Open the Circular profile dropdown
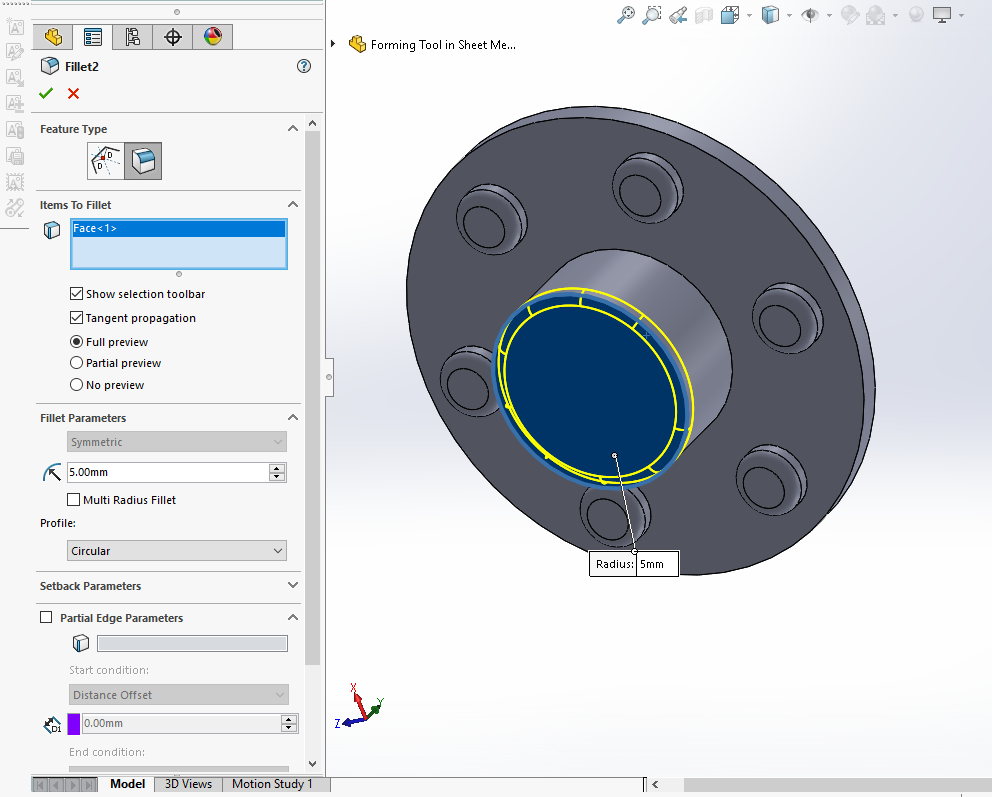Screen dimensions: 992x797 177,551
